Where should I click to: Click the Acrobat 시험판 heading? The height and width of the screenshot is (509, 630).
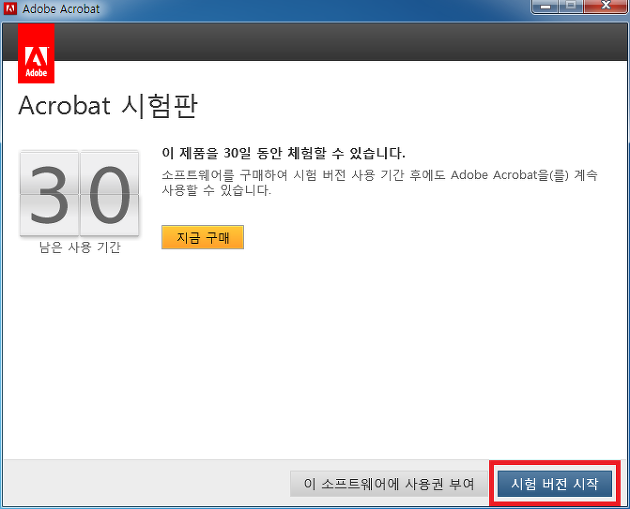click(108, 106)
